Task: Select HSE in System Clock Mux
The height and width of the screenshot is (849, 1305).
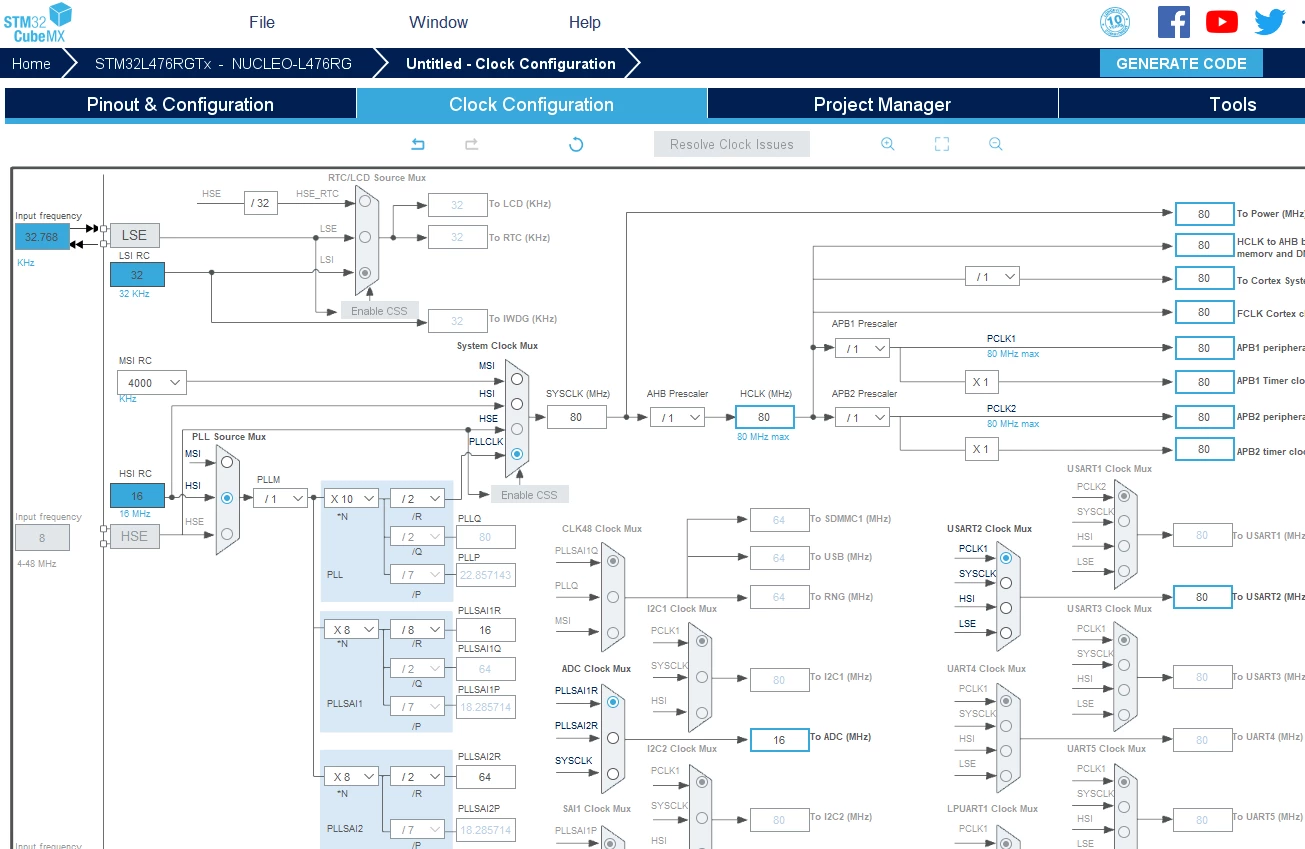Action: coord(516,428)
